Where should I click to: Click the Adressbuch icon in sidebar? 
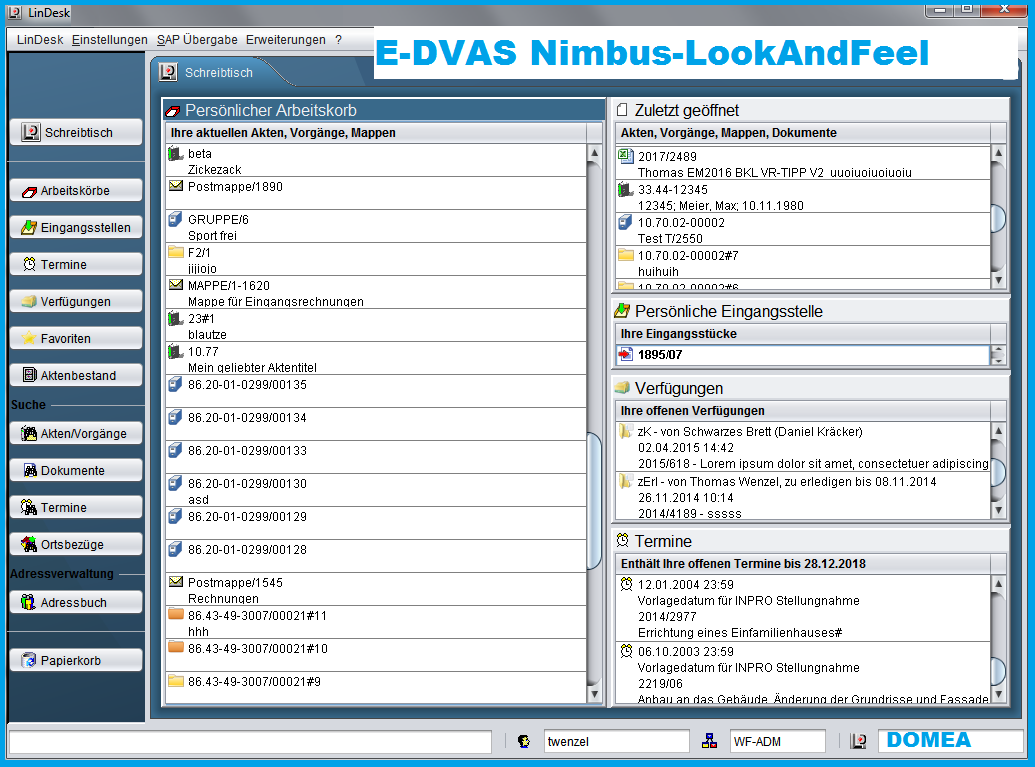29,602
